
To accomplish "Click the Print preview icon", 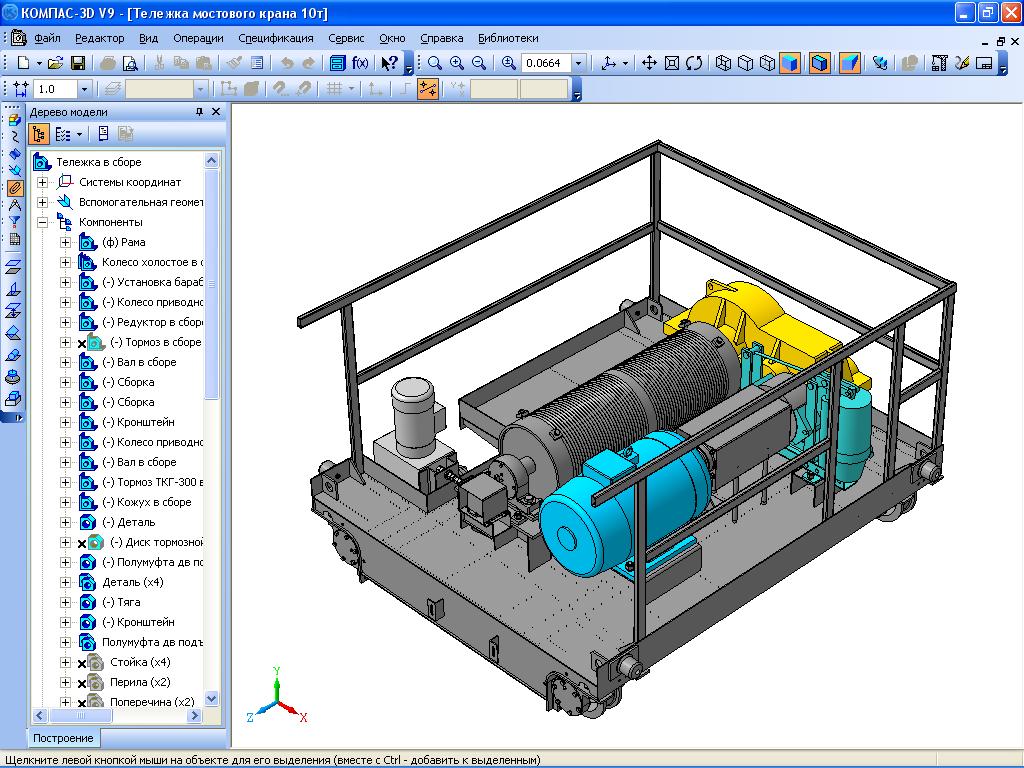I will coord(131,63).
